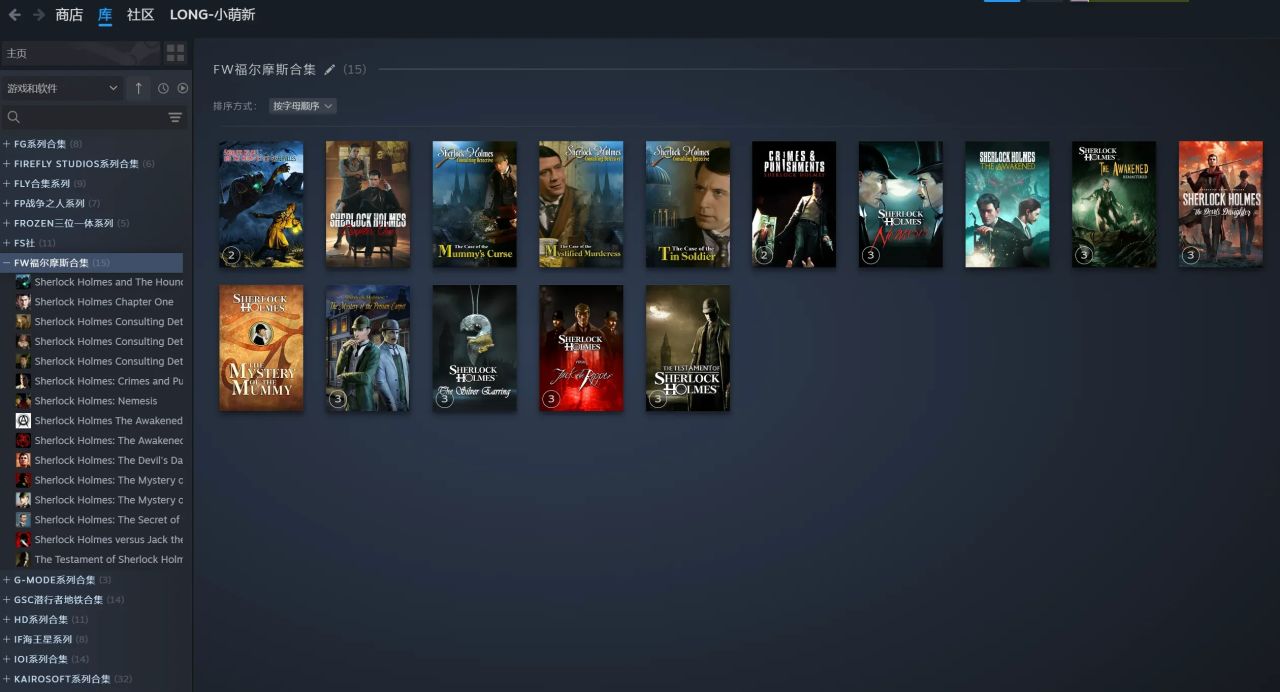
Task: Click the Sherlock Holmes: Nemesis sidebar icon
Action: pyautogui.click(x=23, y=401)
